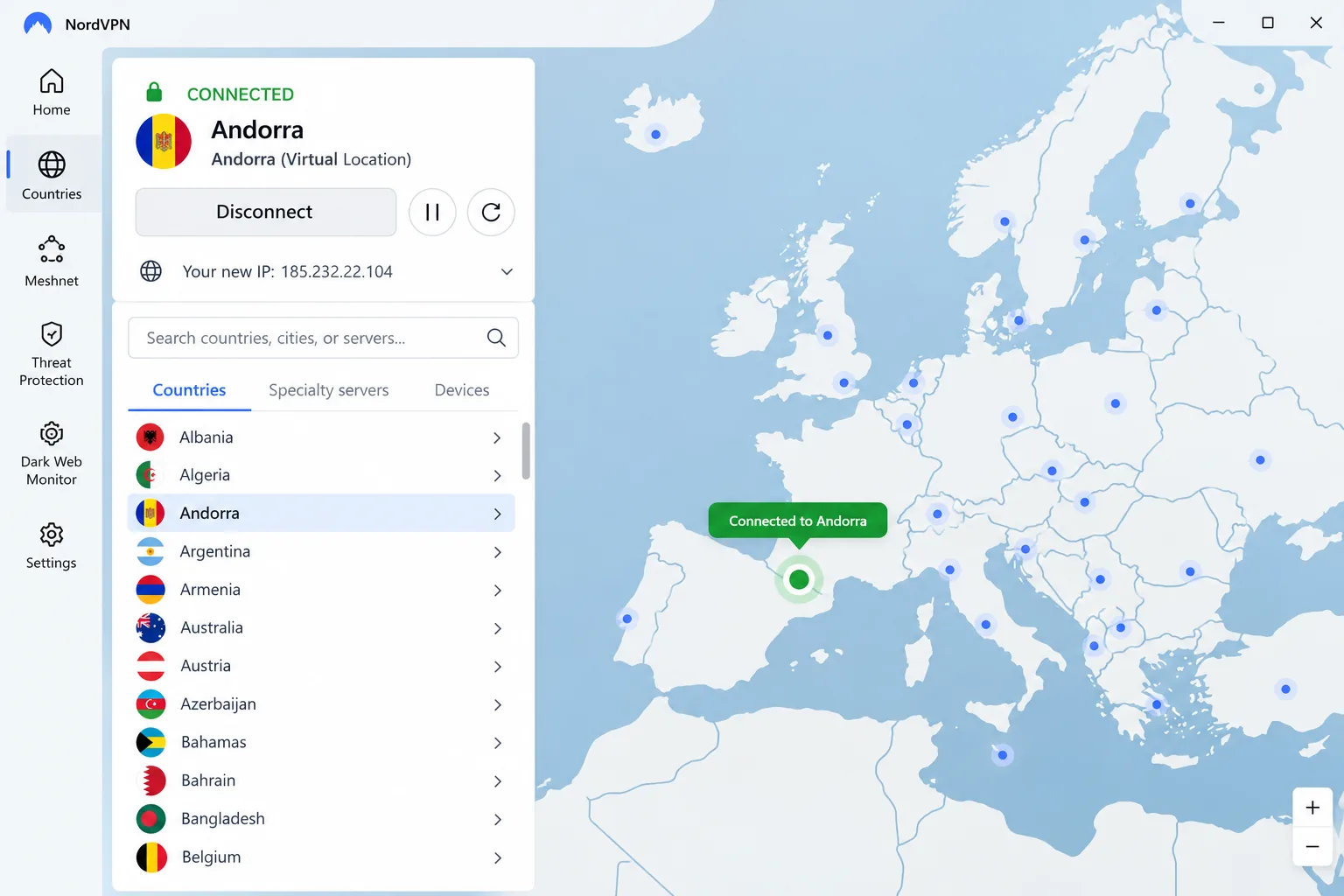Click the green connected lock icon
The width and height of the screenshot is (1344, 896).
154,92
